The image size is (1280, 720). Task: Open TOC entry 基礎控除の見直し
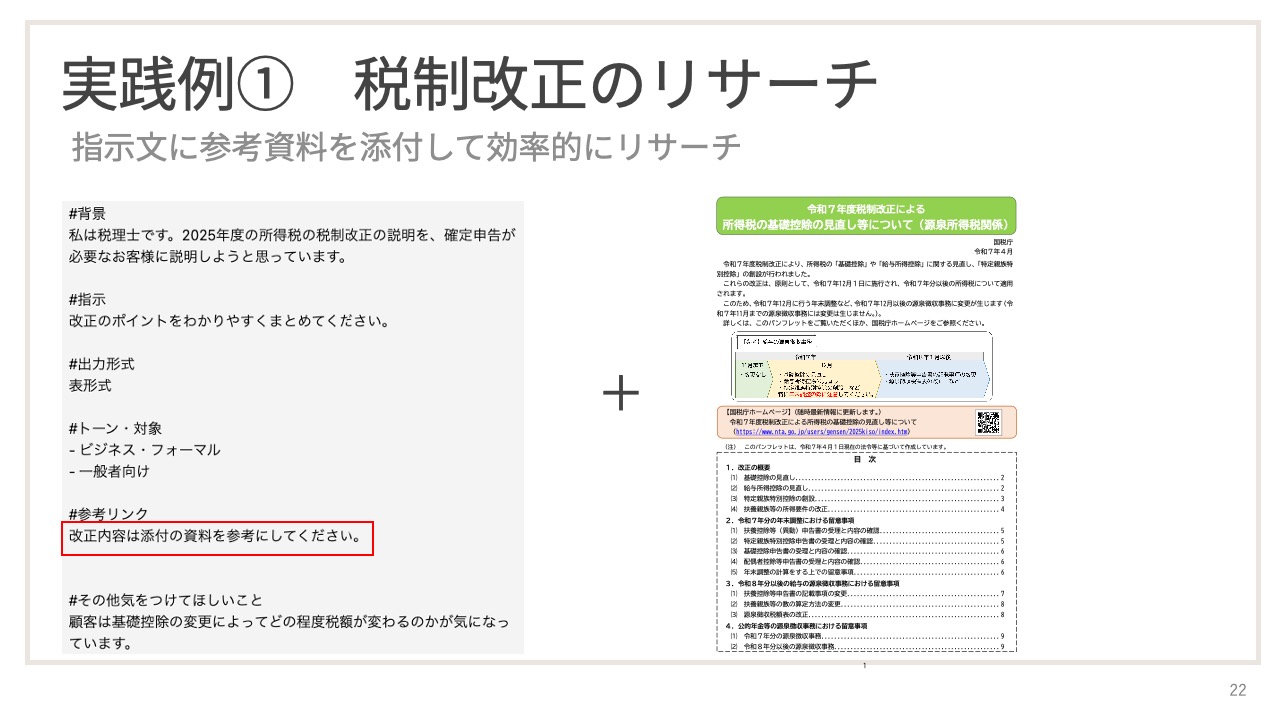[x=768, y=477]
